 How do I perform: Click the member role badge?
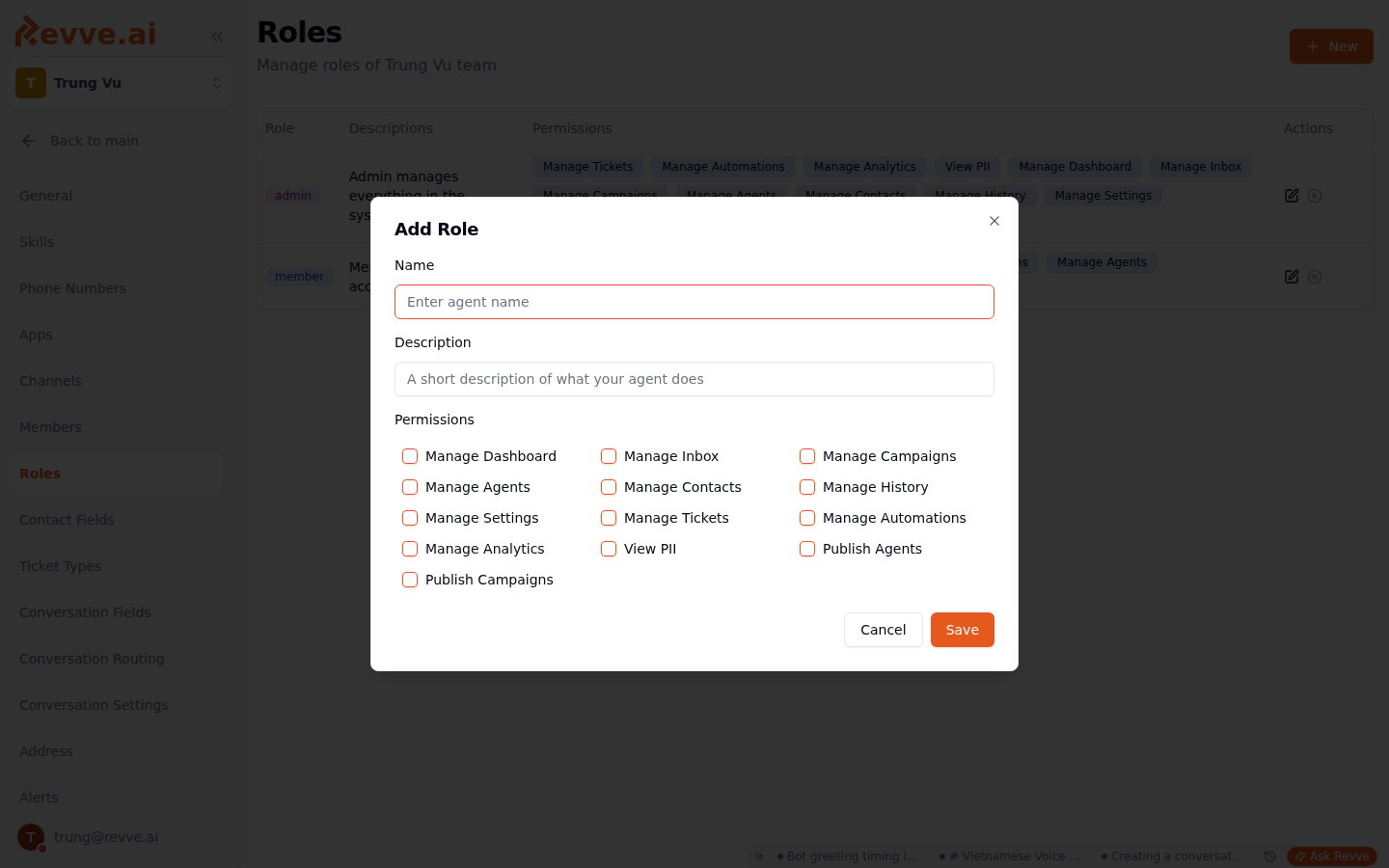coord(299,277)
